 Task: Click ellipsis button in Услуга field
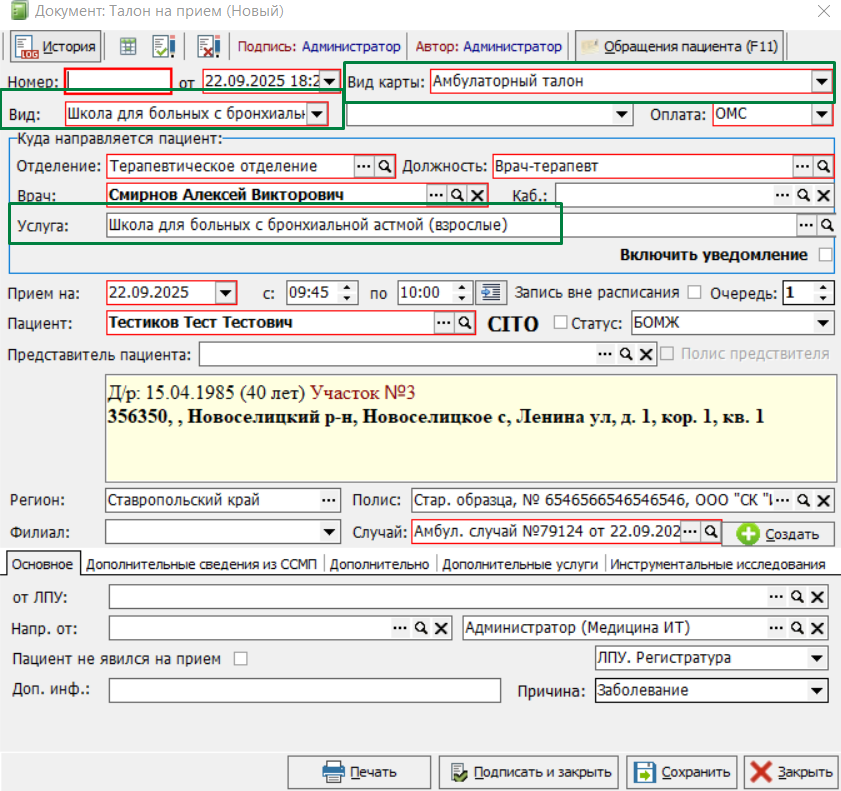806,225
